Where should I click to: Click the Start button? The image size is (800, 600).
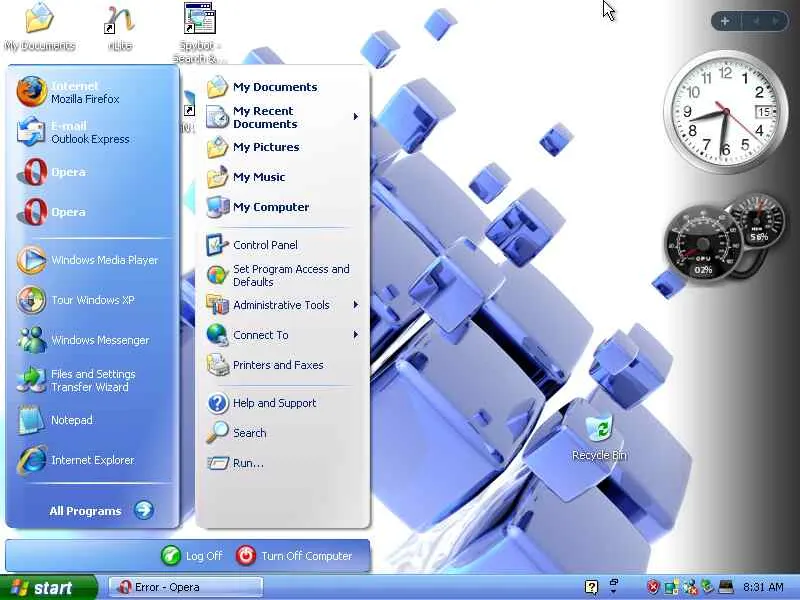[x=48, y=588]
